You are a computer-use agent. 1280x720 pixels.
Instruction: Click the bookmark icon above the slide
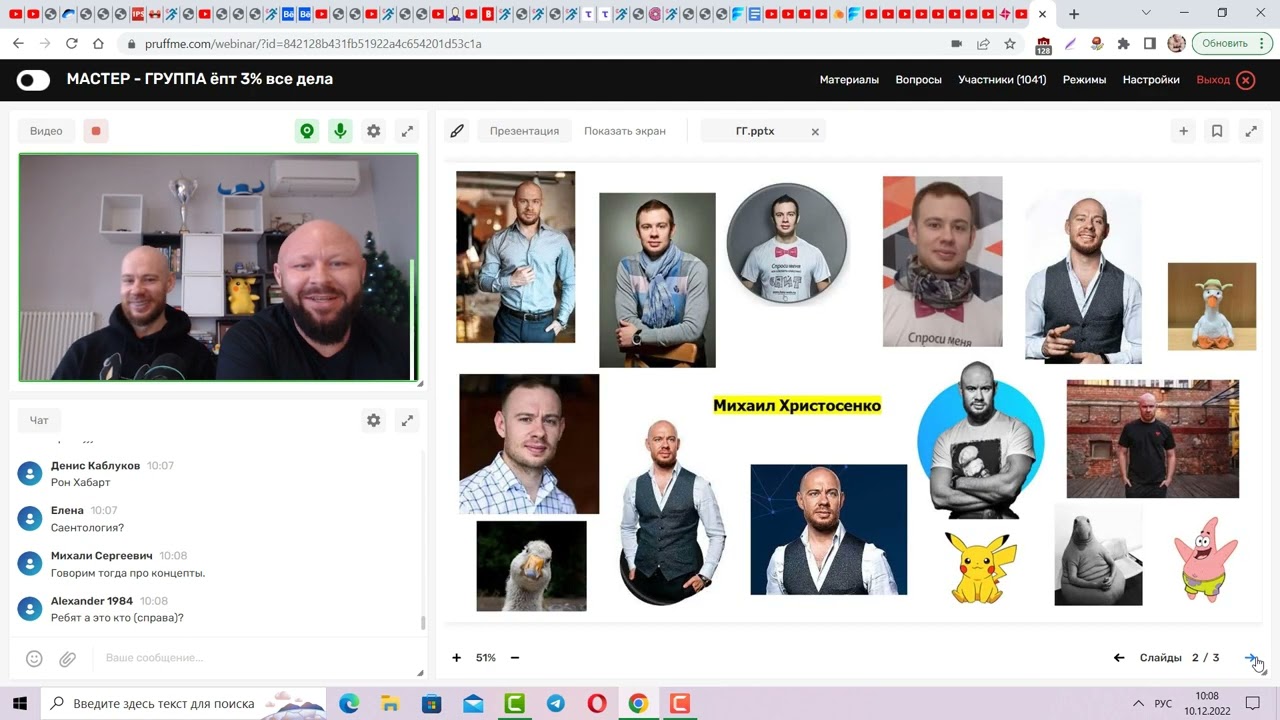[1217, 131]
